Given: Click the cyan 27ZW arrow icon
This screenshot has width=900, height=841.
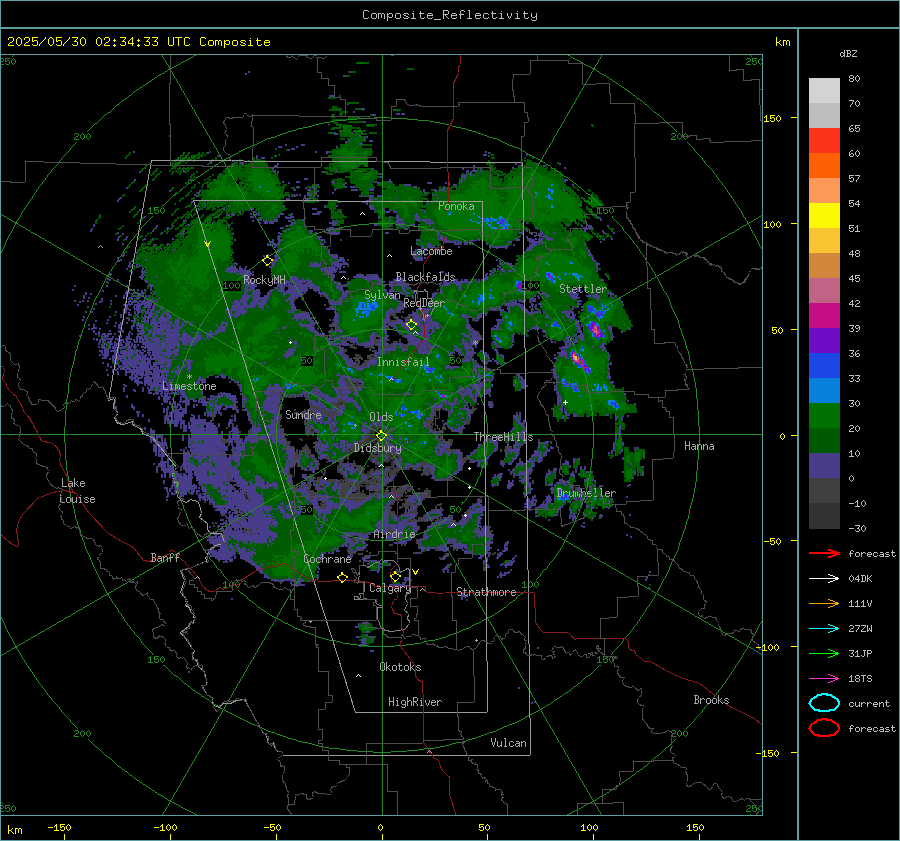Looking at the screenshot, I should click(824, 629).
